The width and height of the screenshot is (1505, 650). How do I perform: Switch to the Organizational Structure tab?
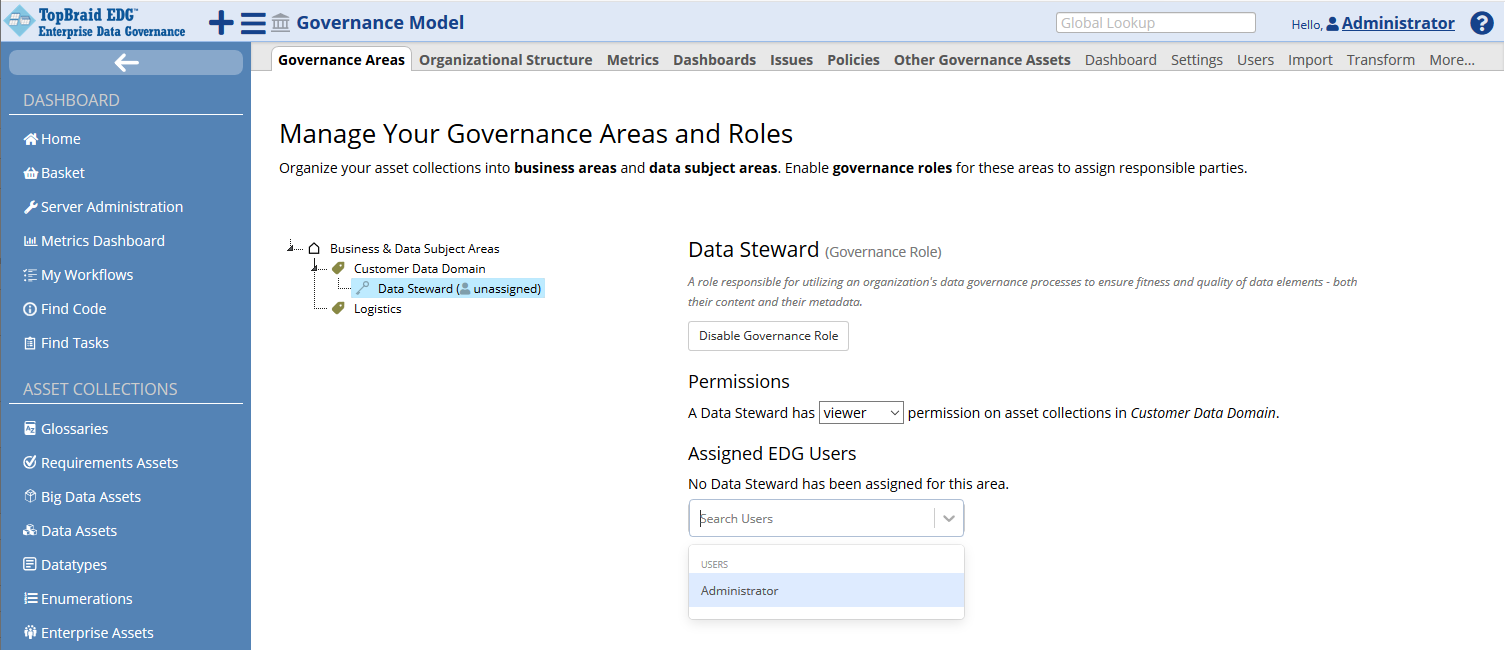pos(505,59)
